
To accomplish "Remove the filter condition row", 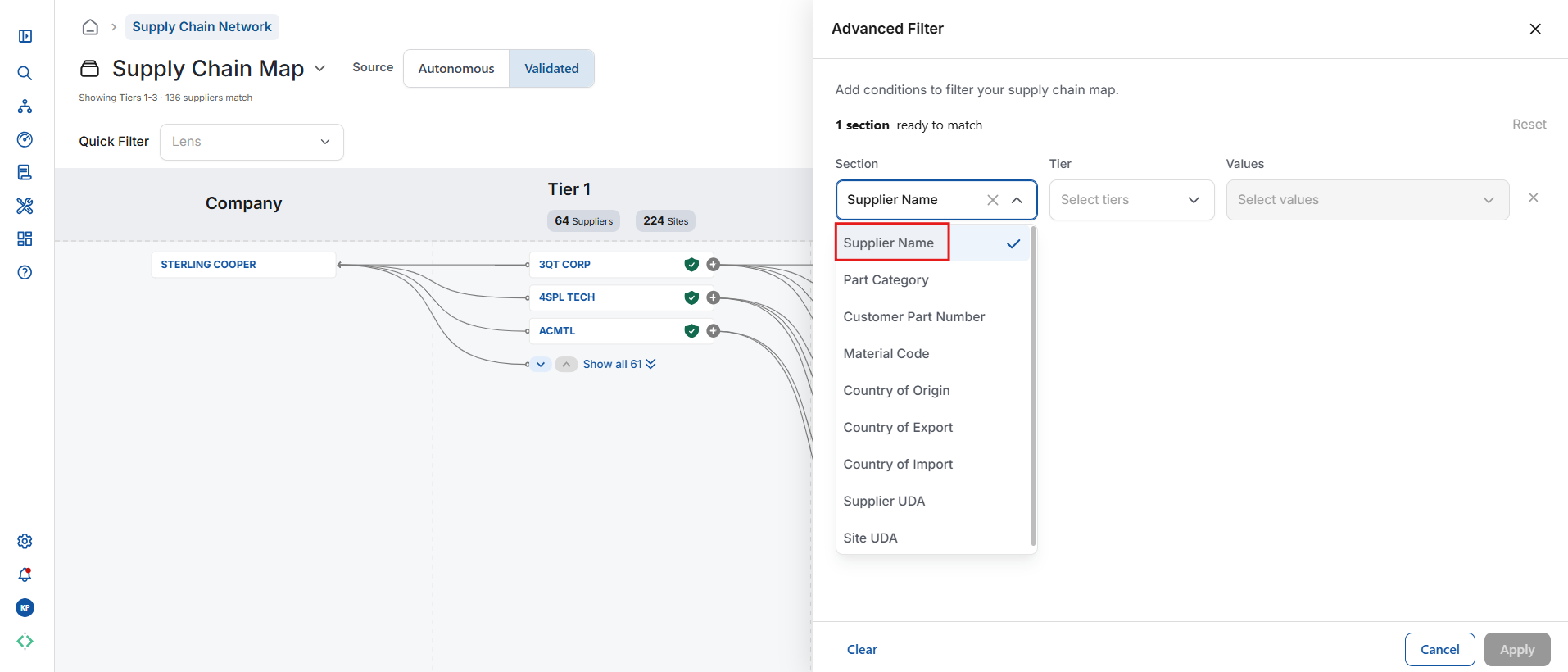I will coord(1534,198).
